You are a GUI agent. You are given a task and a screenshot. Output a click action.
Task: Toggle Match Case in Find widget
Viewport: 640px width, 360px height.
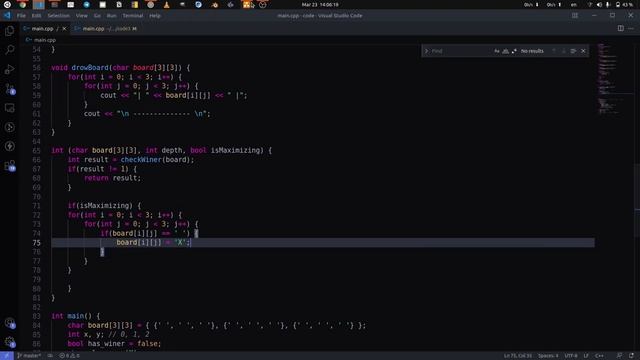coord(497,51)
